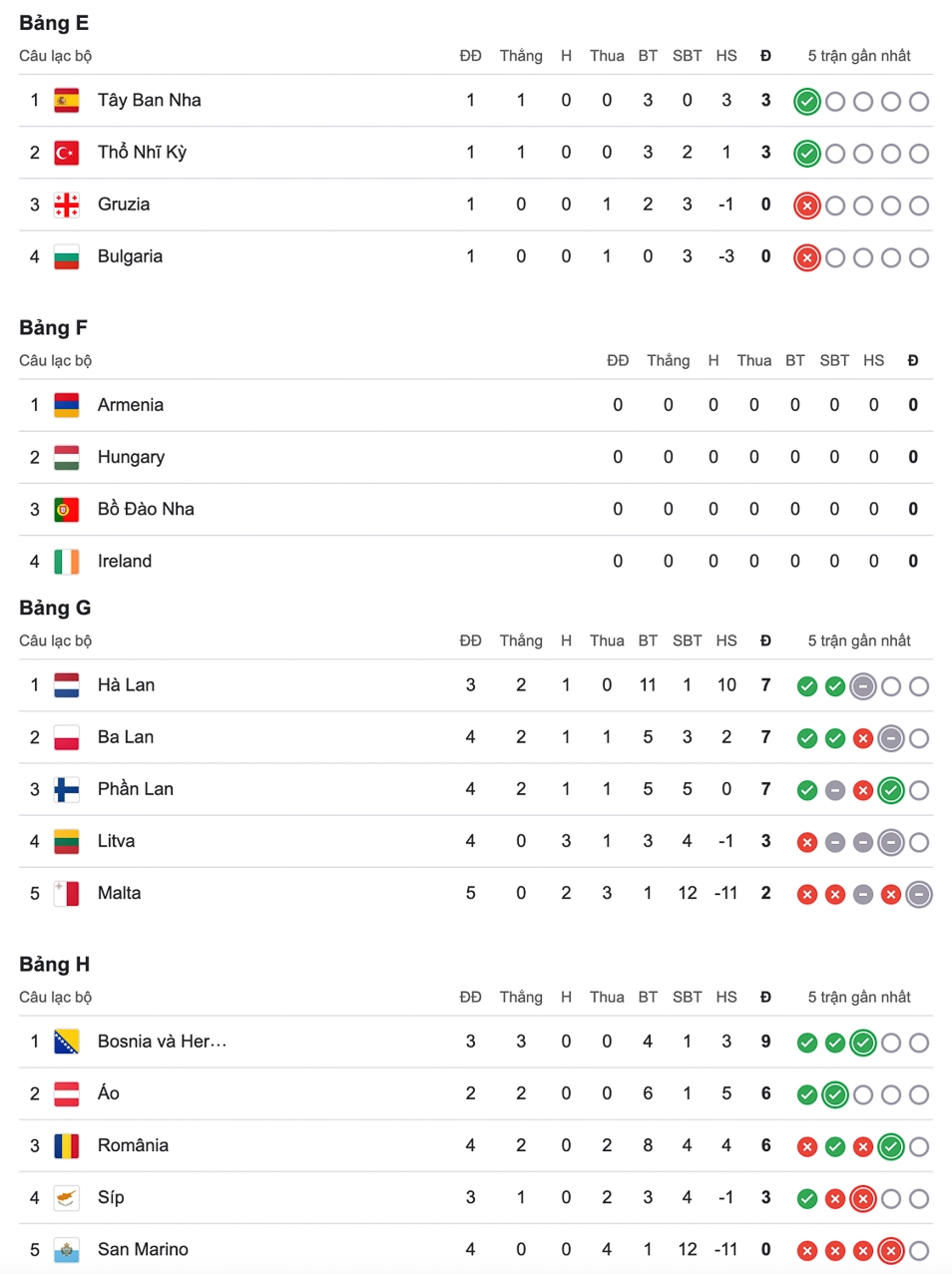Click Bulgaria's red loss result icon
The width and height of the screenshot is (952, 1277).
807,257
